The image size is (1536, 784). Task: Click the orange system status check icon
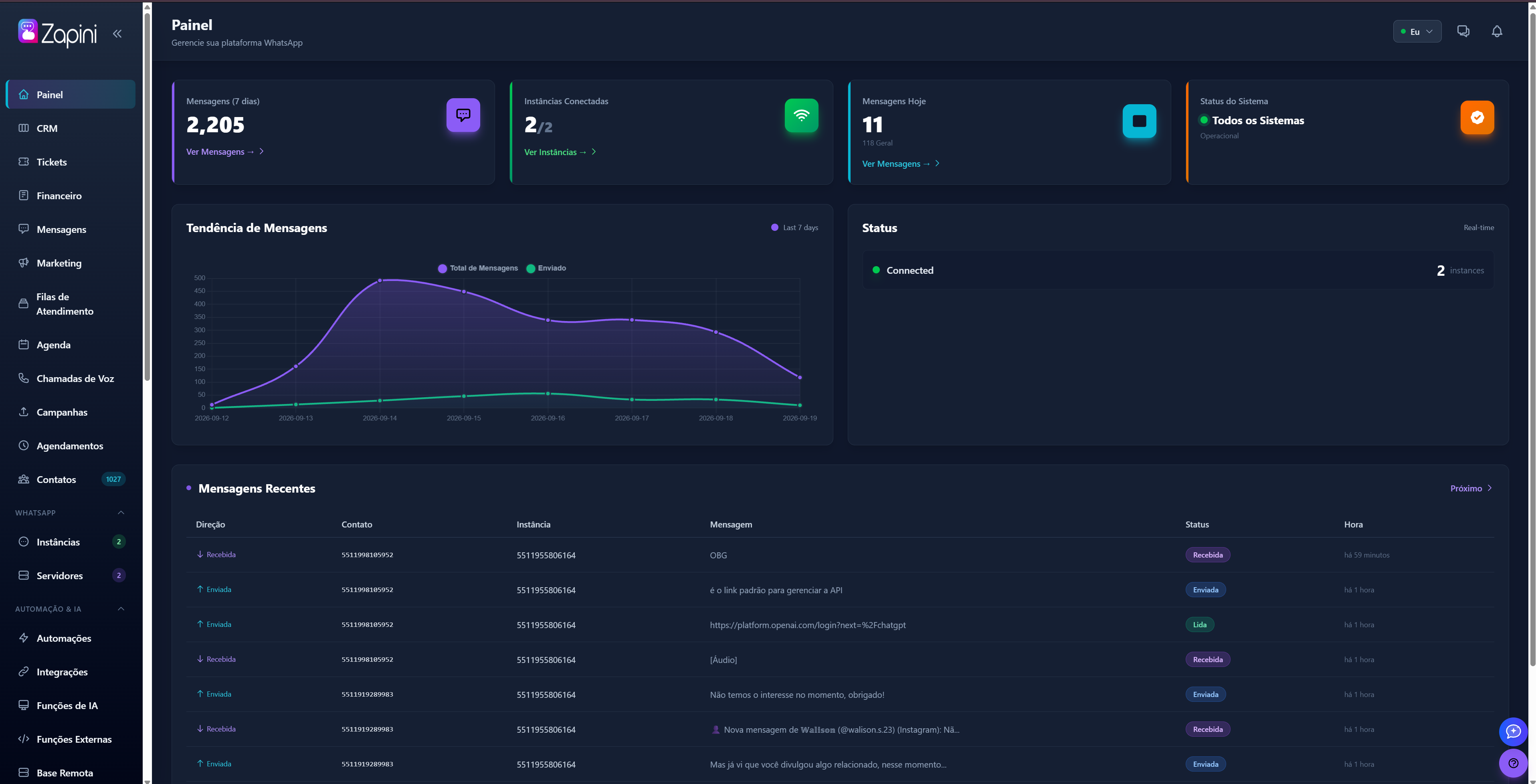point(1477,117)
